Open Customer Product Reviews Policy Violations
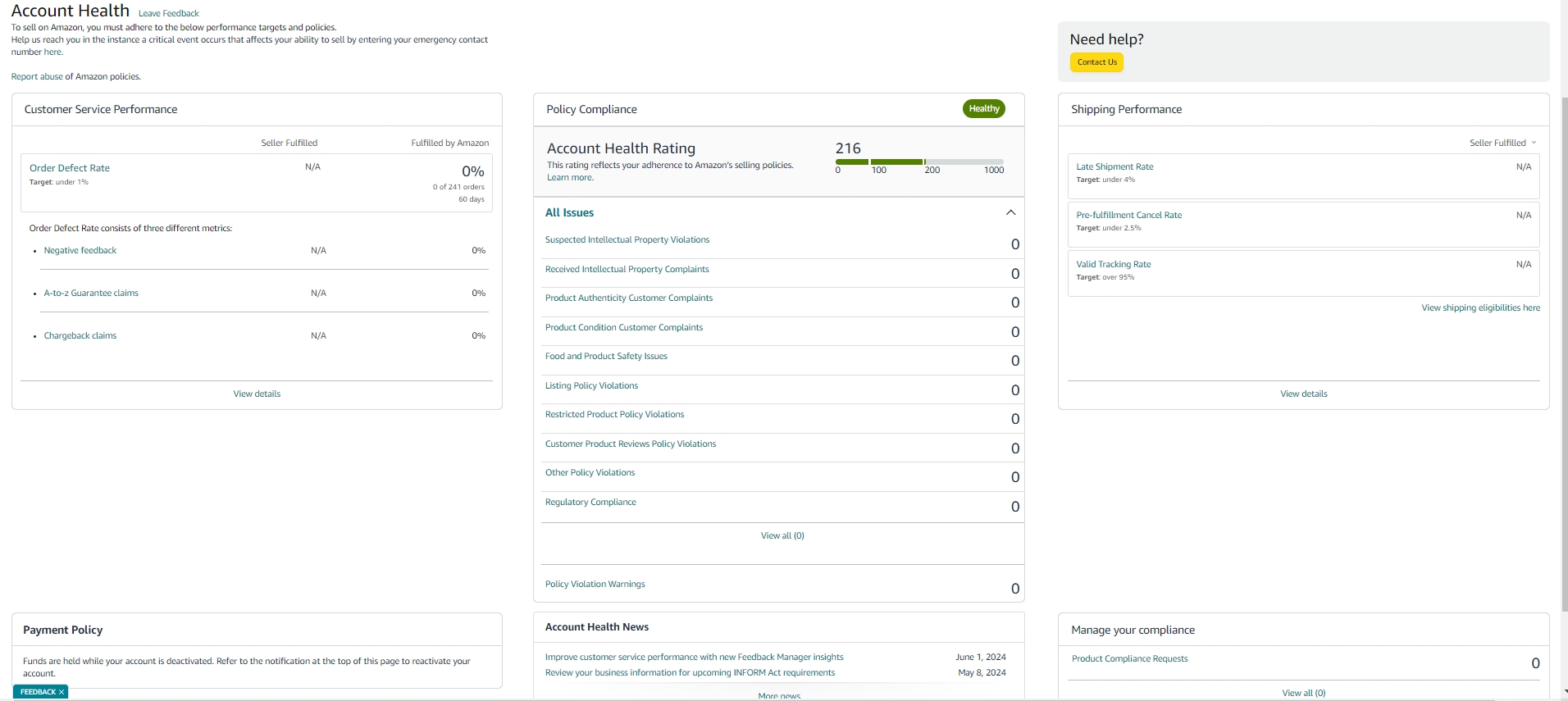This screenshot has width=1568, height=701. point(631,444)
